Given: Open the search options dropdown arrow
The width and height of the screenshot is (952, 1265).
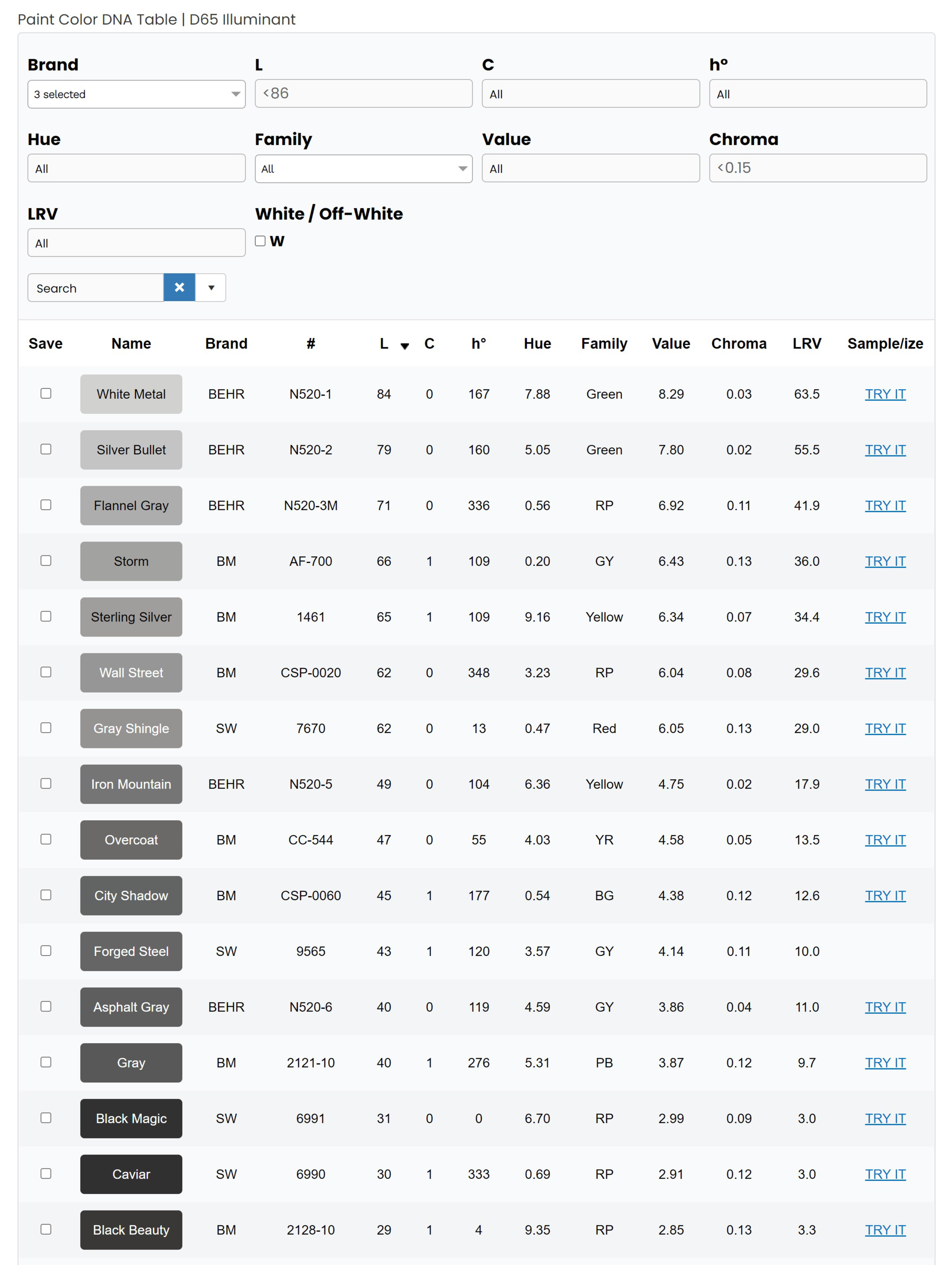Looking at the screenshot, I should (x=211, y=287).
